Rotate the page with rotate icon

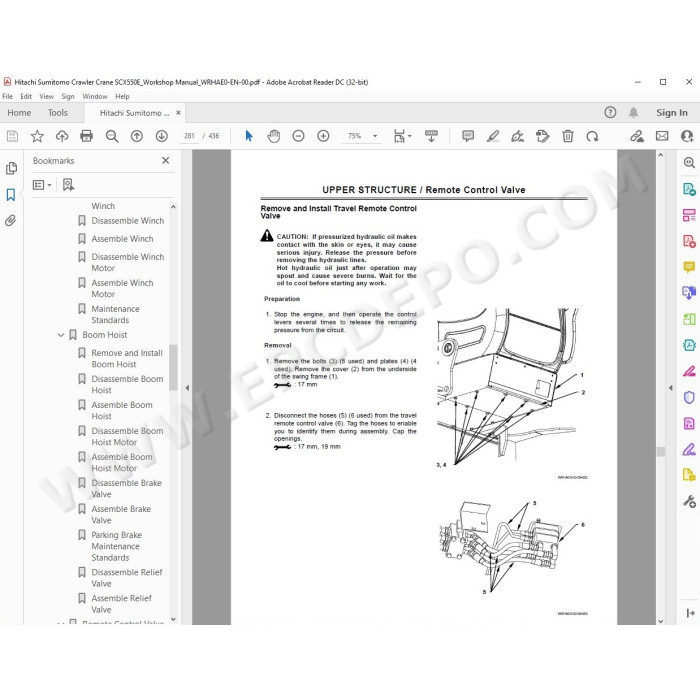[x=592, y=136]
